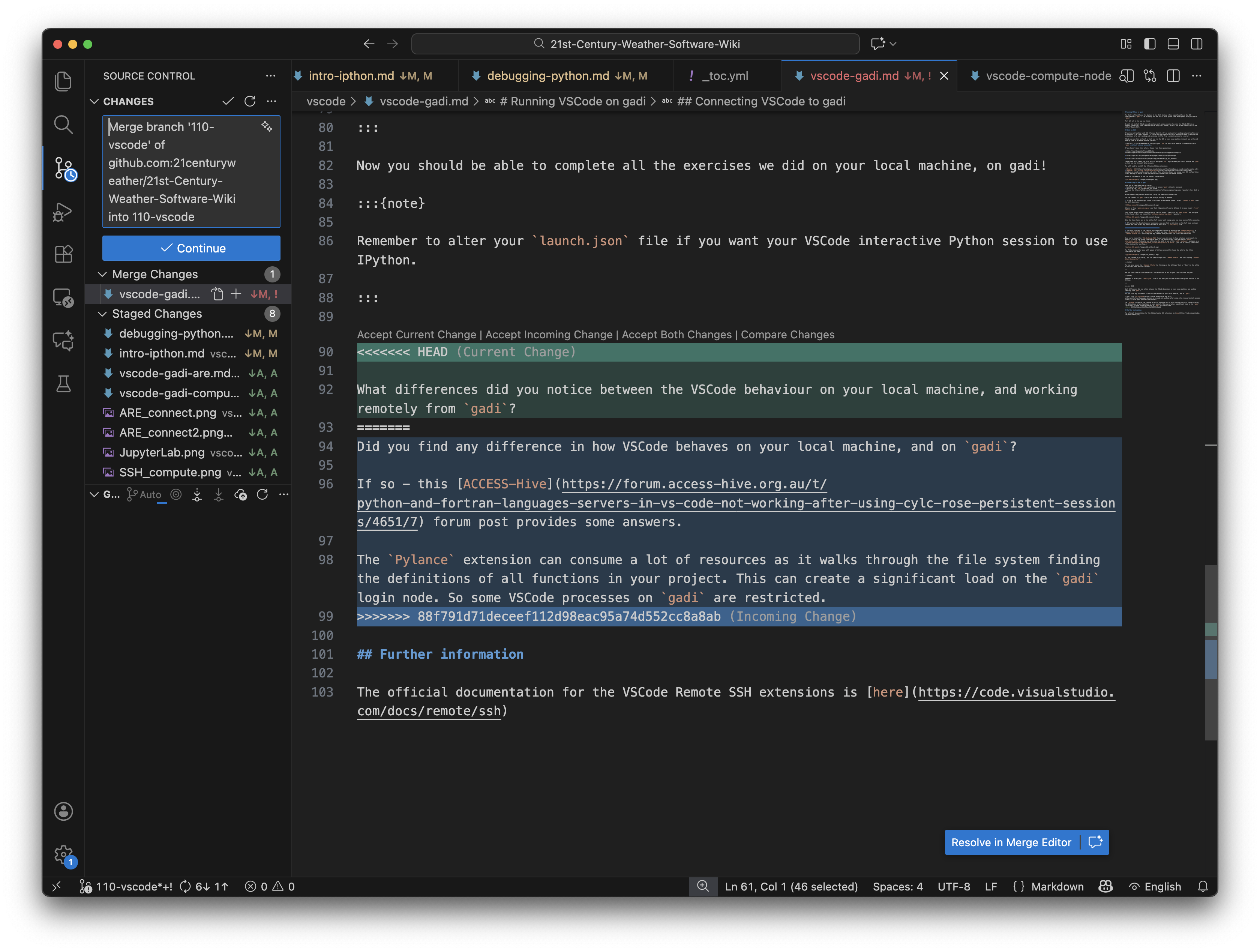The width and height of the screenshot is (1260, 952).
Task: Open the Run and Debug view
Action: coord(63,211)
